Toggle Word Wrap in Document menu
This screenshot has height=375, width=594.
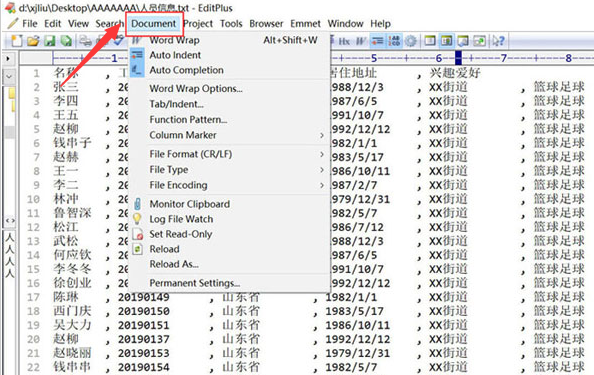(229, 40)
